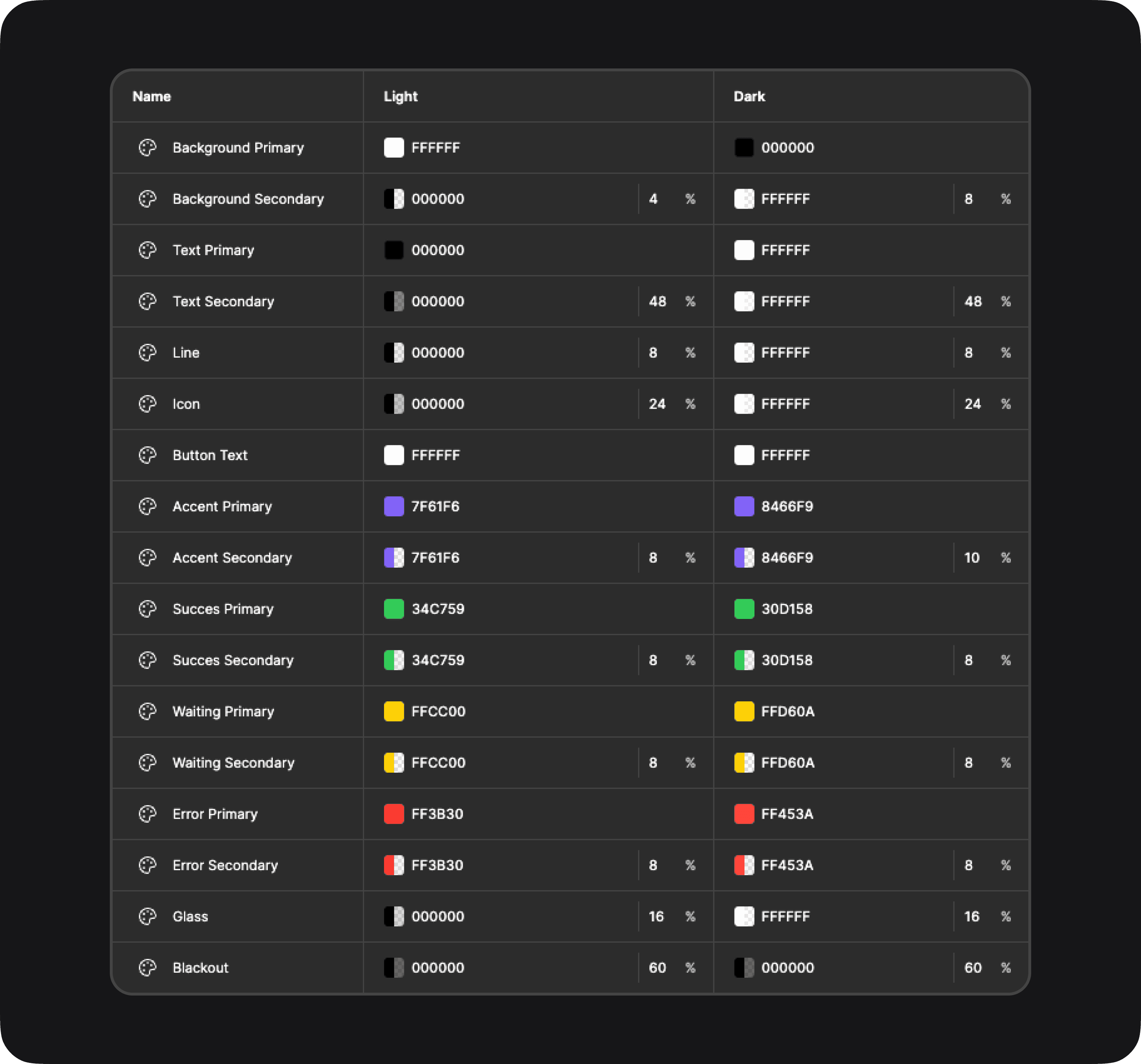Select the Light column header
This screenshot has height=1064, width=1141.
click(x=401, y=96)
